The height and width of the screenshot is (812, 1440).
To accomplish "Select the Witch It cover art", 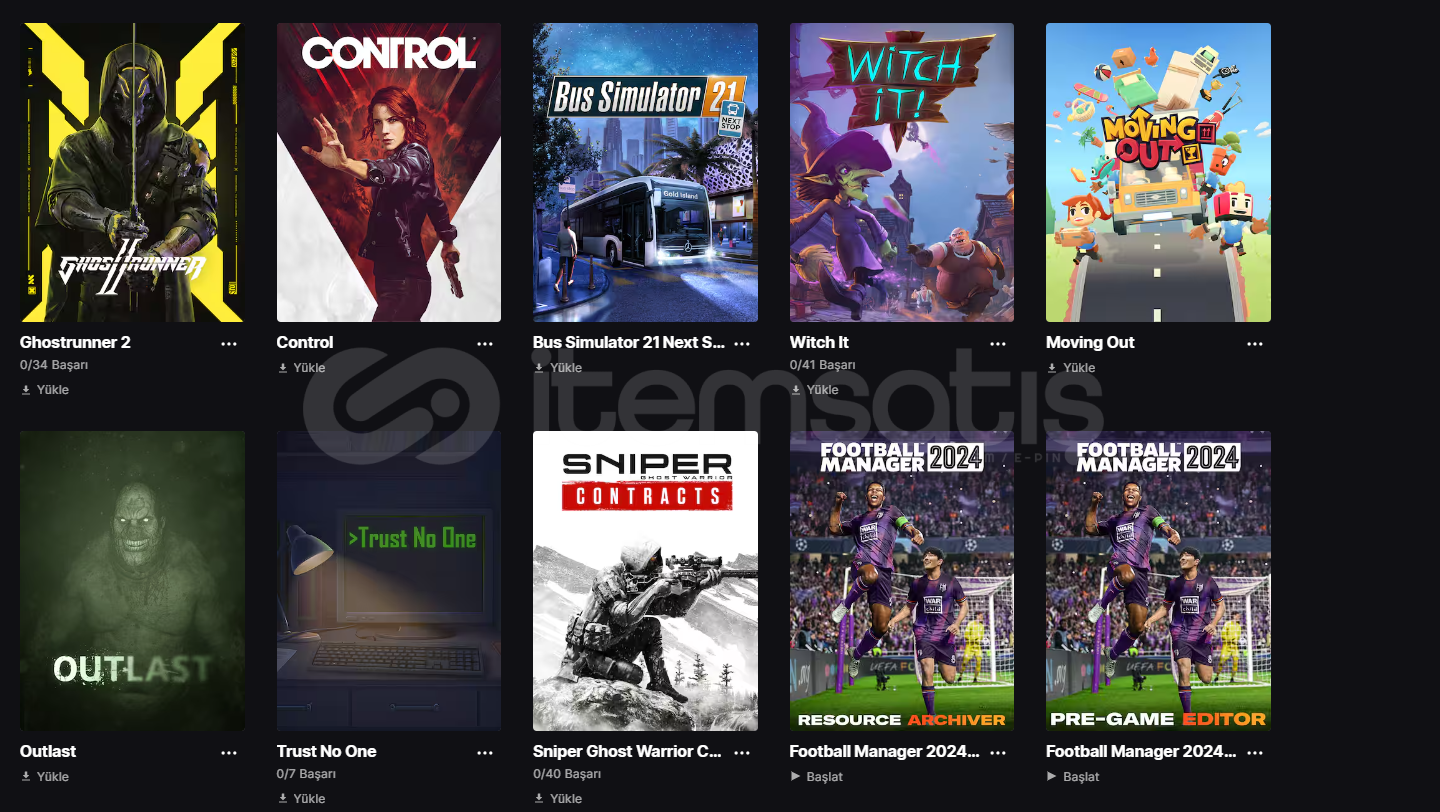I will point(902,172).
